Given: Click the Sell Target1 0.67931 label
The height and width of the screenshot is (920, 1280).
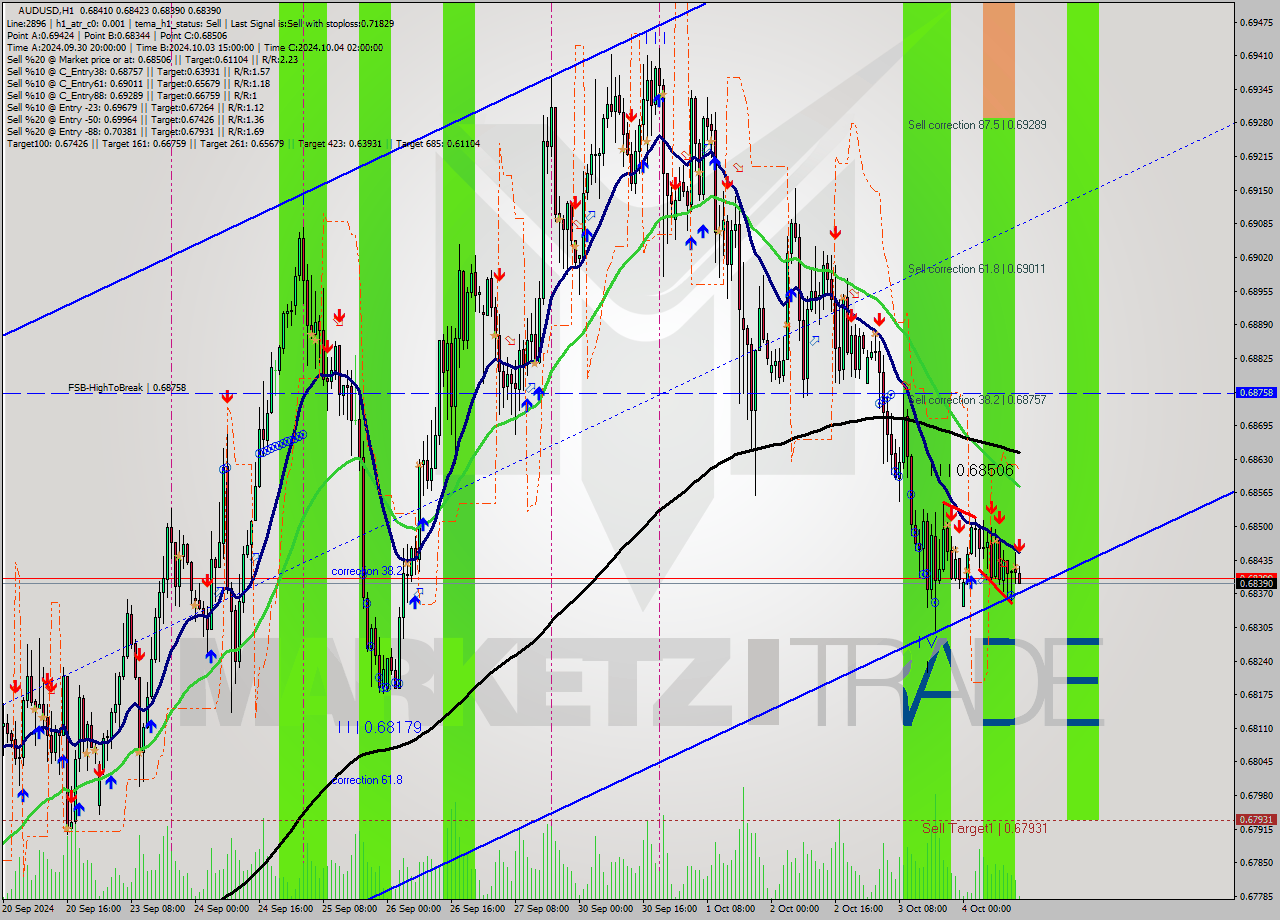Looking at the screenshot, I should coord(984,828).
